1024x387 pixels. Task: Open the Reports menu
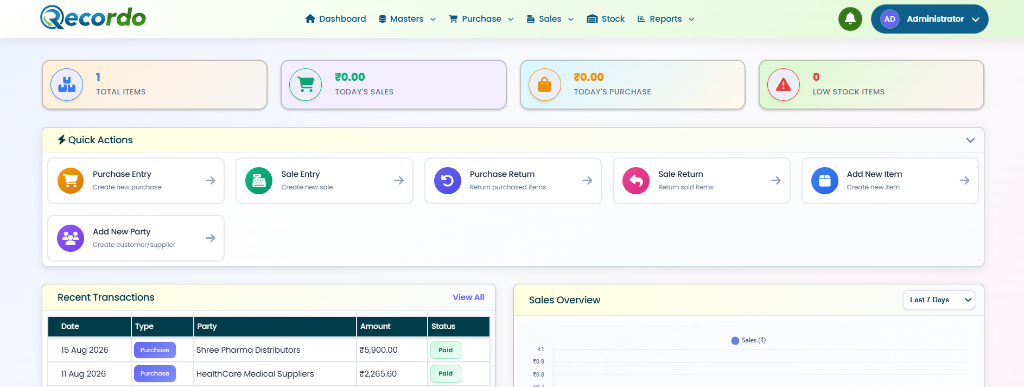(665, 19)
